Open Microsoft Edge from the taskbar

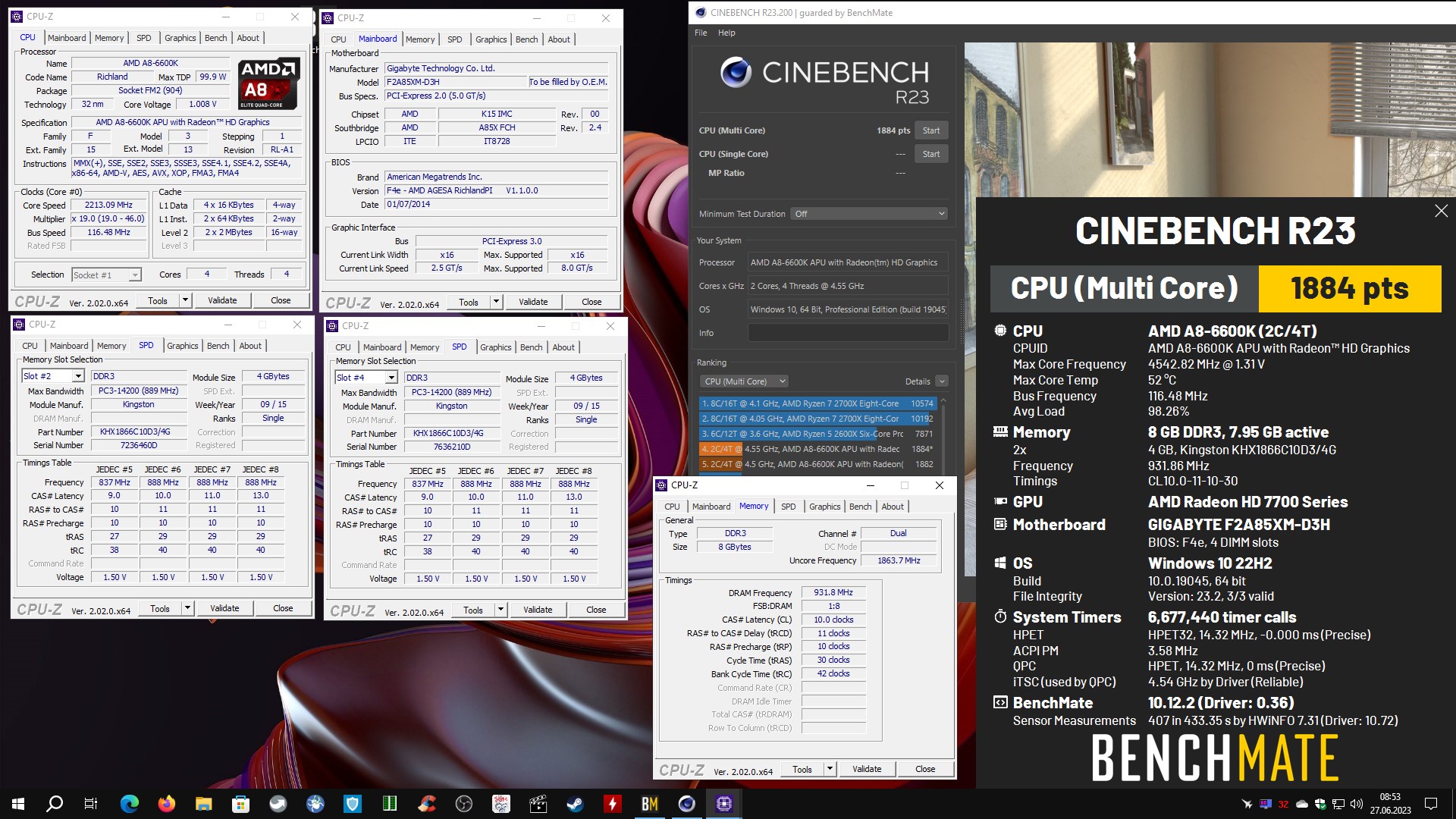pos(130,804)
